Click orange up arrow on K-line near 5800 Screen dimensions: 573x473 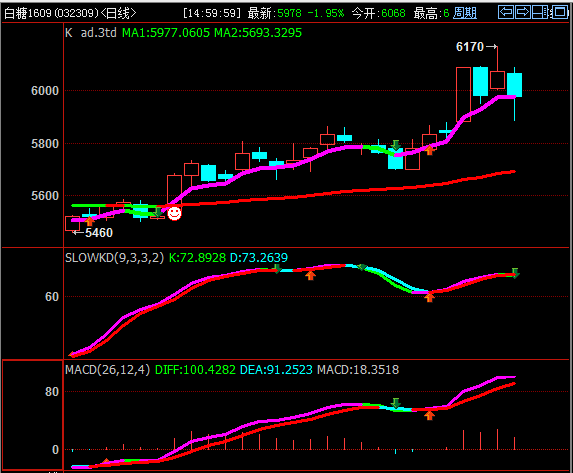tap(429, 150)
